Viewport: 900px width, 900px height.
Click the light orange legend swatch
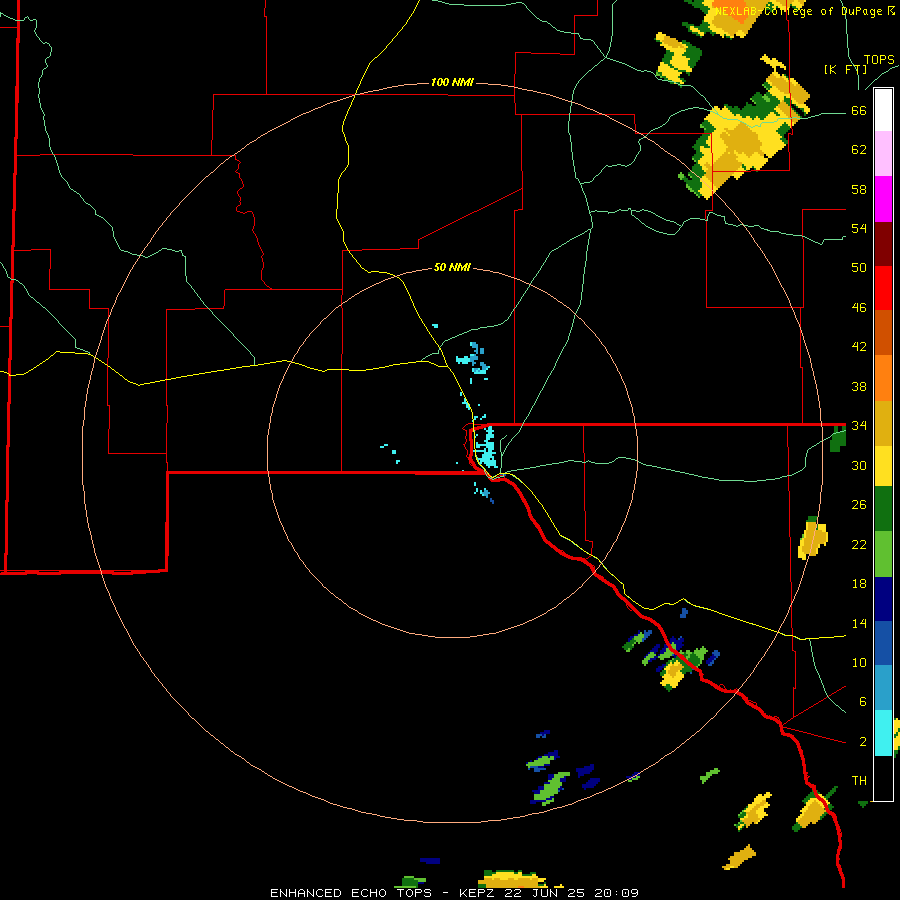click(883, 378)
